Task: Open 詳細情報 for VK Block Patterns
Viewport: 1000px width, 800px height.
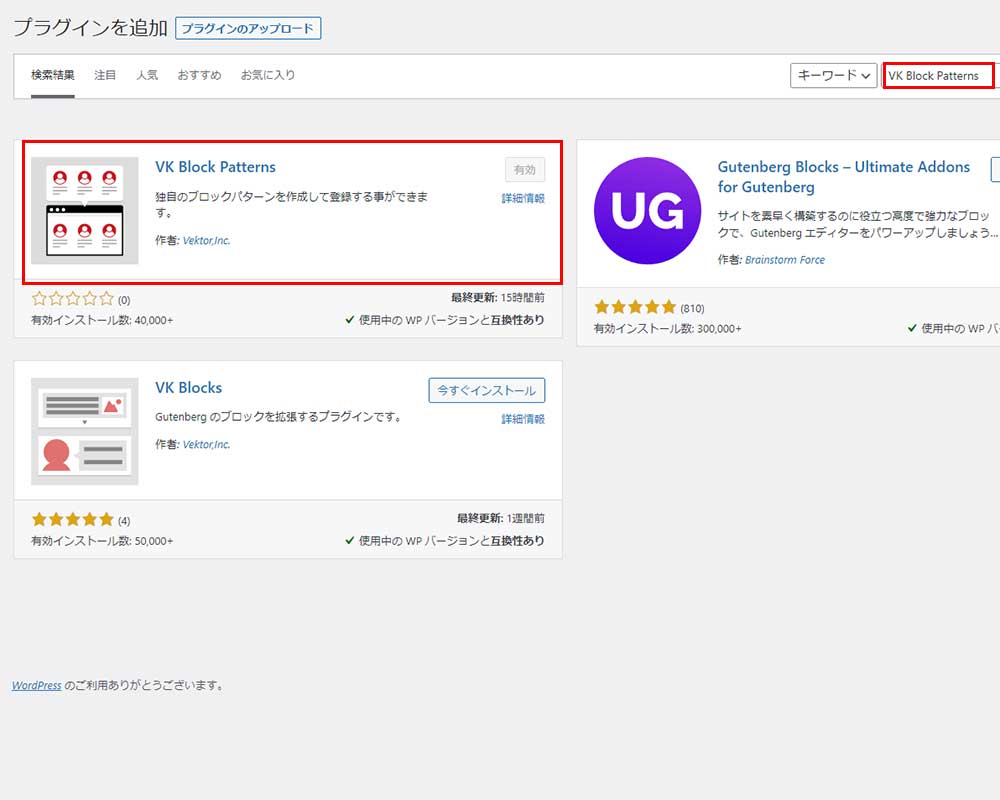Action: coord(523,199)
